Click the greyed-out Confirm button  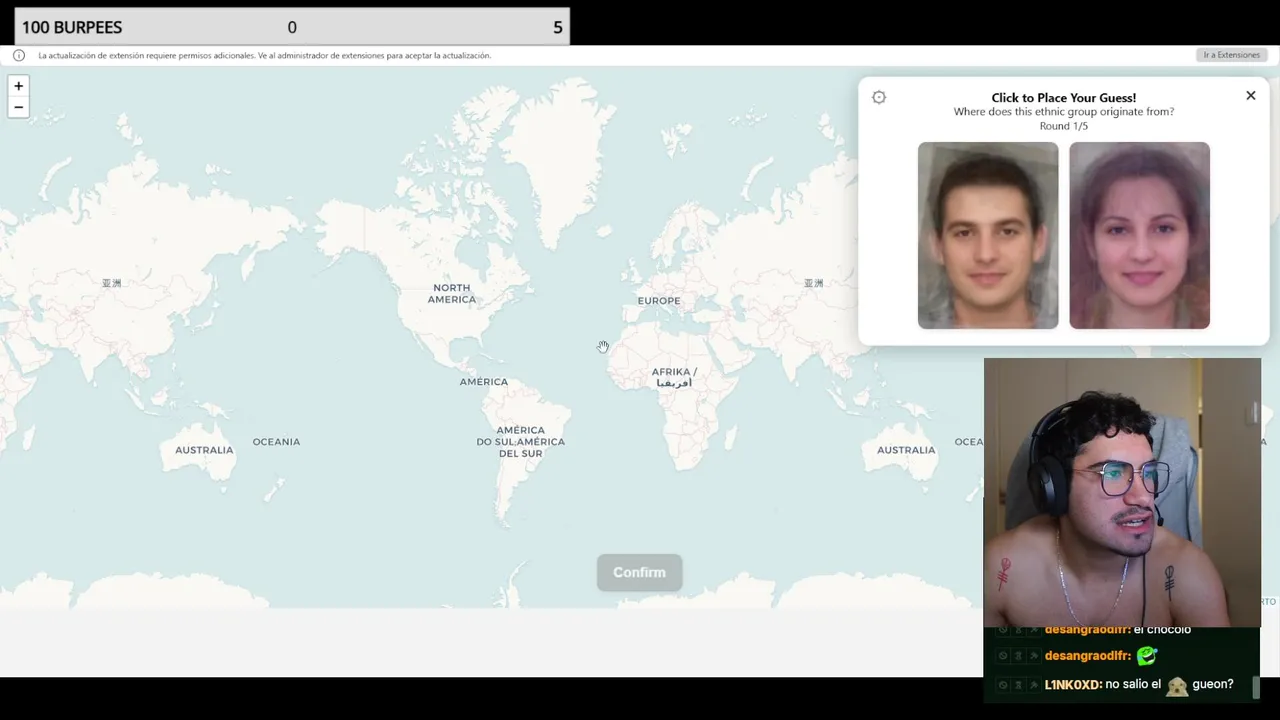pos(639,572)
